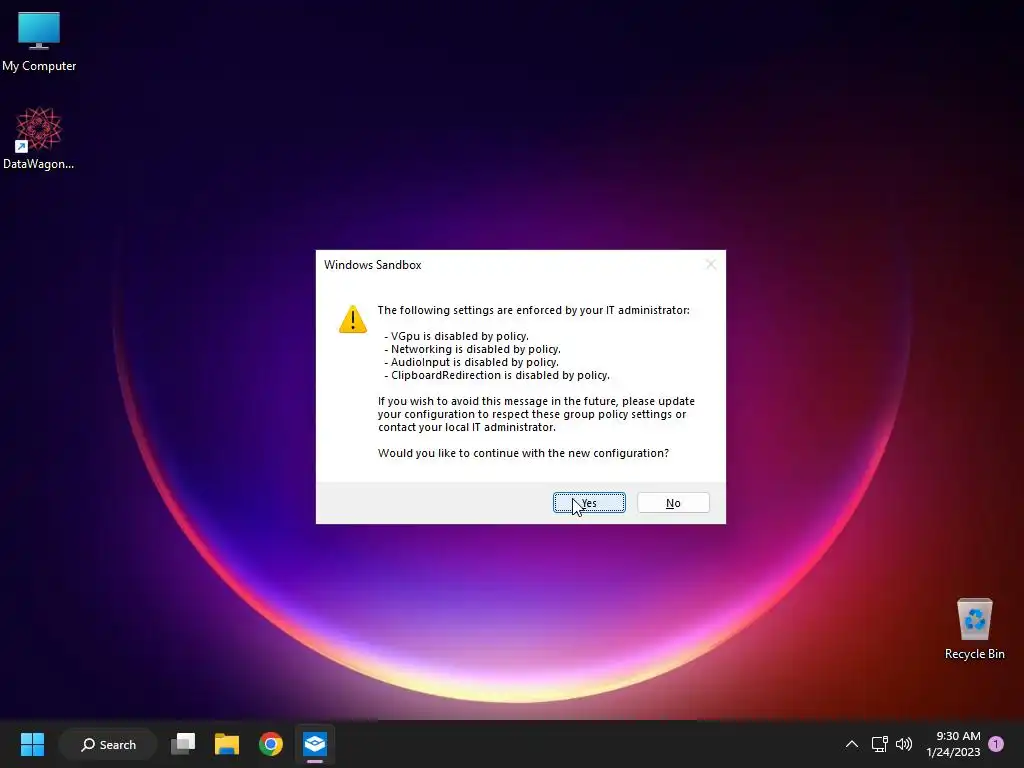The width and height of the screenshot is (1024, 768).
Task: Open the notification badge showing 1
Action: pyautogui.click(x=996, y=744)
